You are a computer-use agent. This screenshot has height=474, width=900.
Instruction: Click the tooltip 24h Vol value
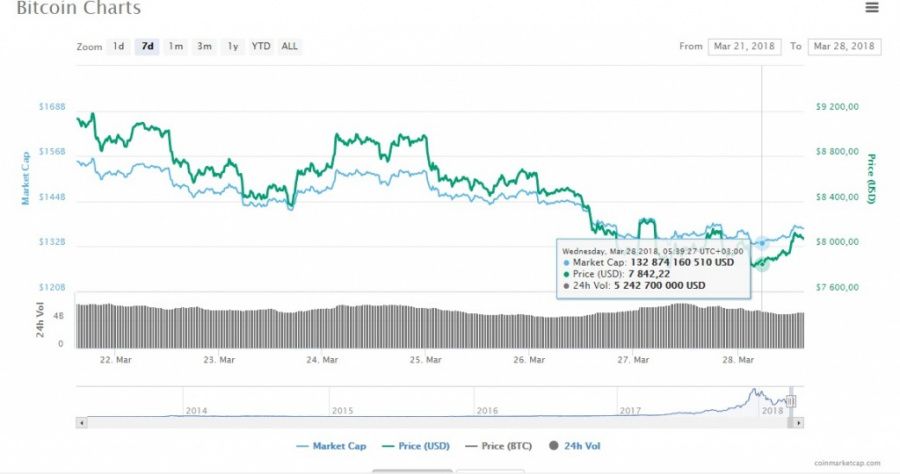coord(660,285)
